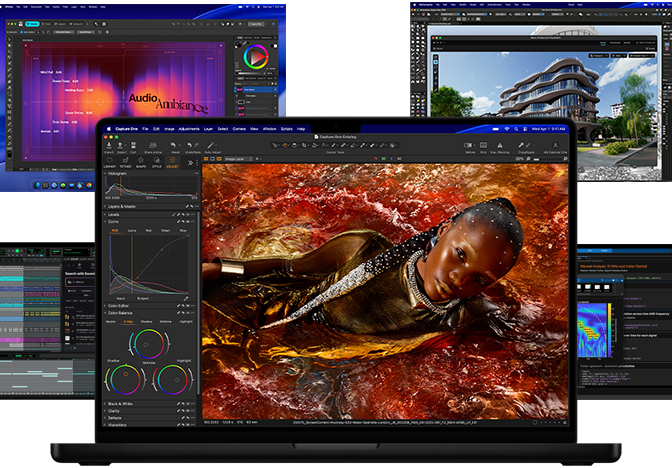This screenshot has width=672, height=468.
Task: Select the Red curve channel tab
Action: point(148,231)
